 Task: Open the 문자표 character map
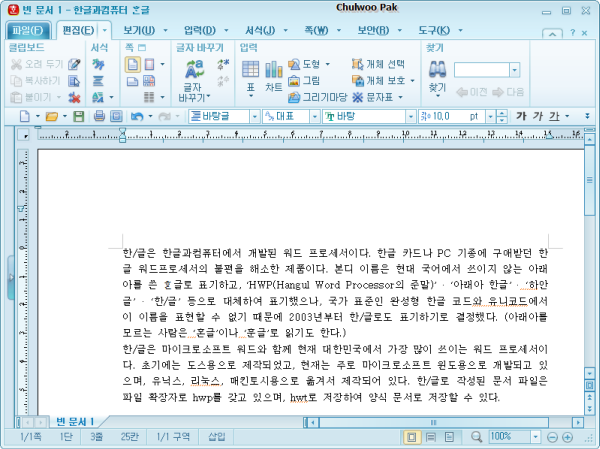pyautogui.click(x=373, y=97)
